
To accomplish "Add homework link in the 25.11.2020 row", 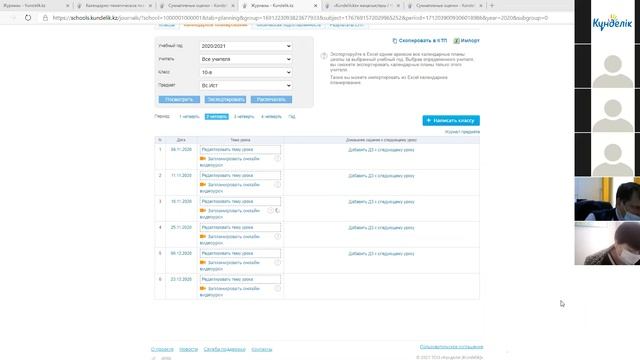I will click(x=381, y=228).
